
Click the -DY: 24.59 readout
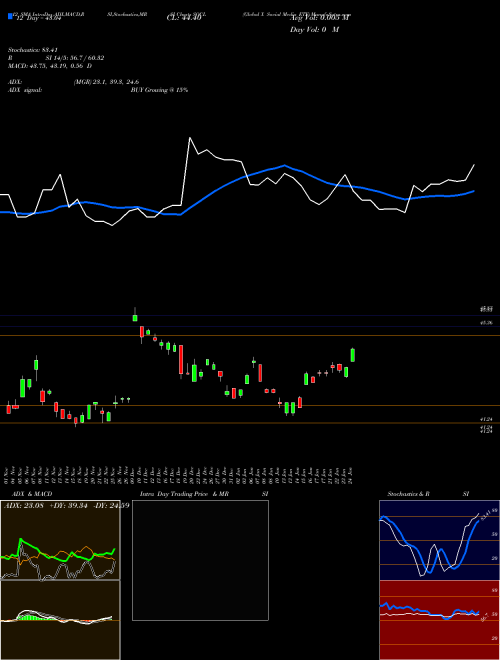pos(112,506)
